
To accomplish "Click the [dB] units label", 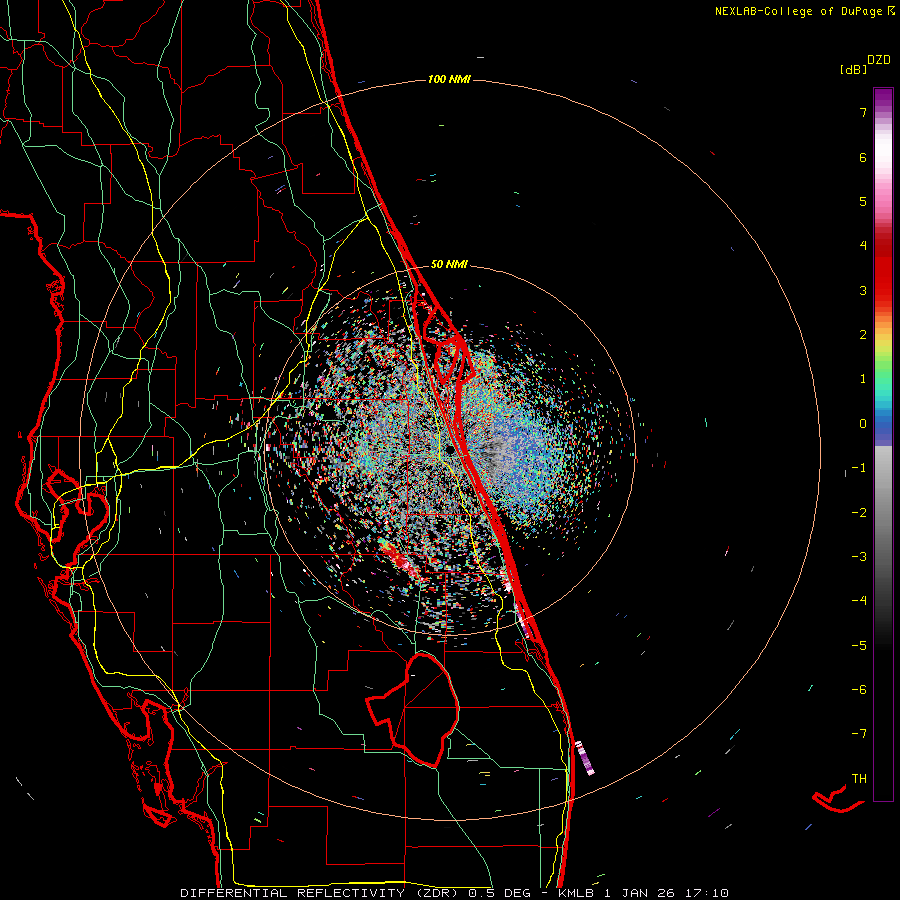I will [x=853, y=69].
